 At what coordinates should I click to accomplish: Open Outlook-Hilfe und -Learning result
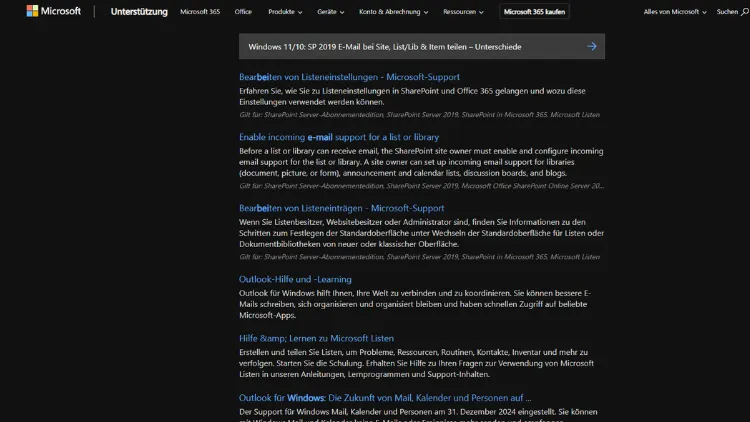(295, 279)
